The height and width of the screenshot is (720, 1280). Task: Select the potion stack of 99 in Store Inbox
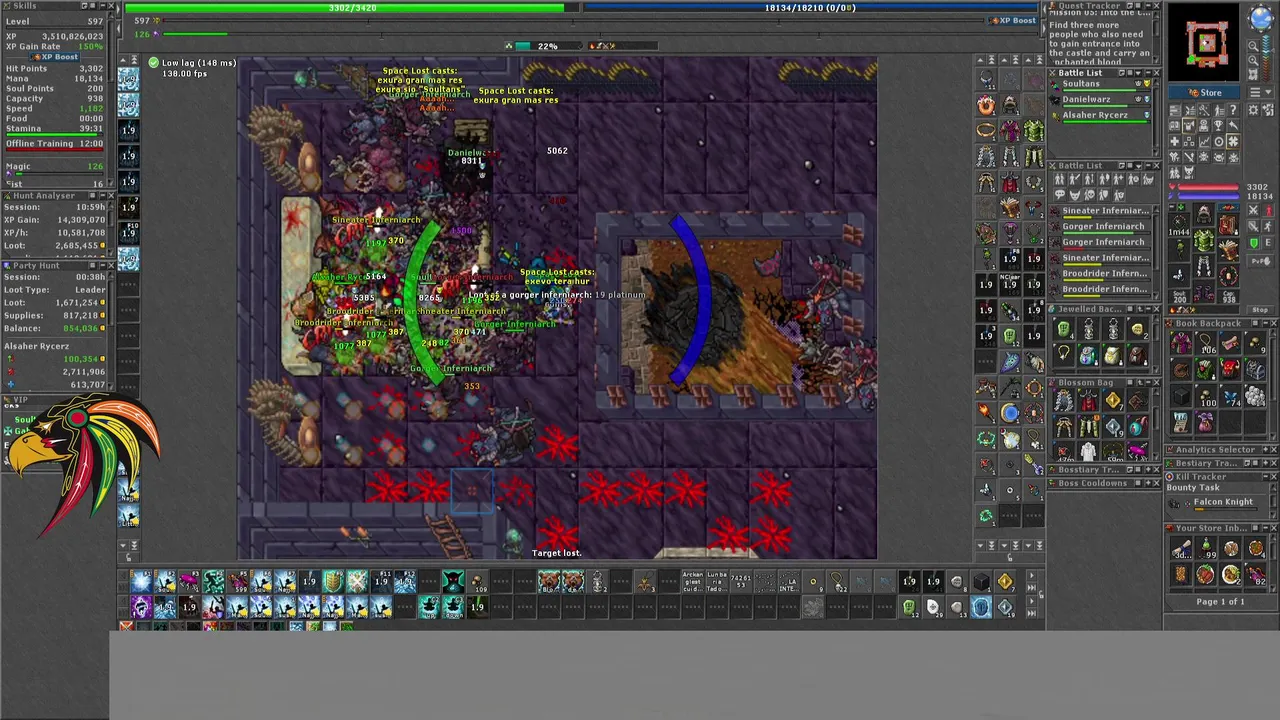coord(1206,548)
